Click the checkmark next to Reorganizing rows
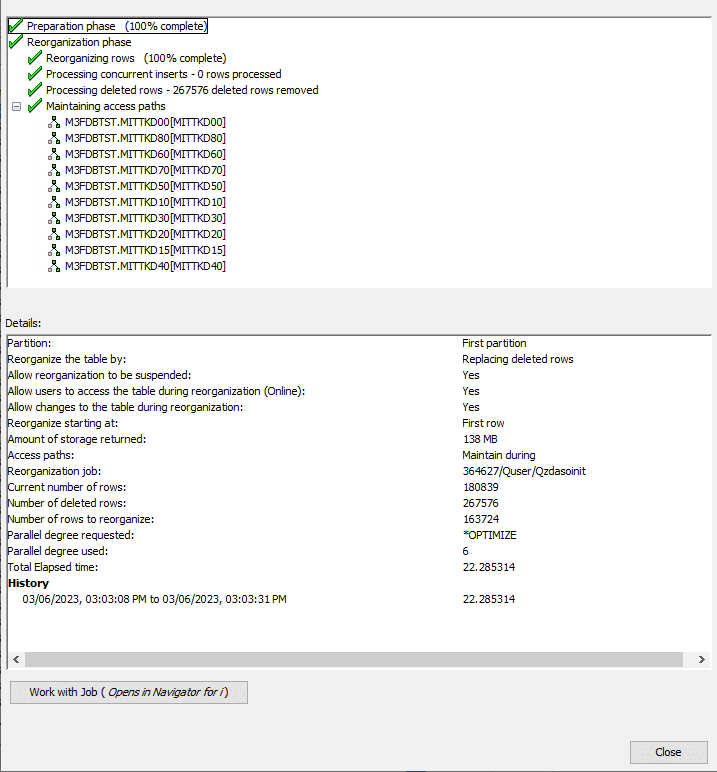This screenshot has height=772, width=717. (x=35, y=58)
